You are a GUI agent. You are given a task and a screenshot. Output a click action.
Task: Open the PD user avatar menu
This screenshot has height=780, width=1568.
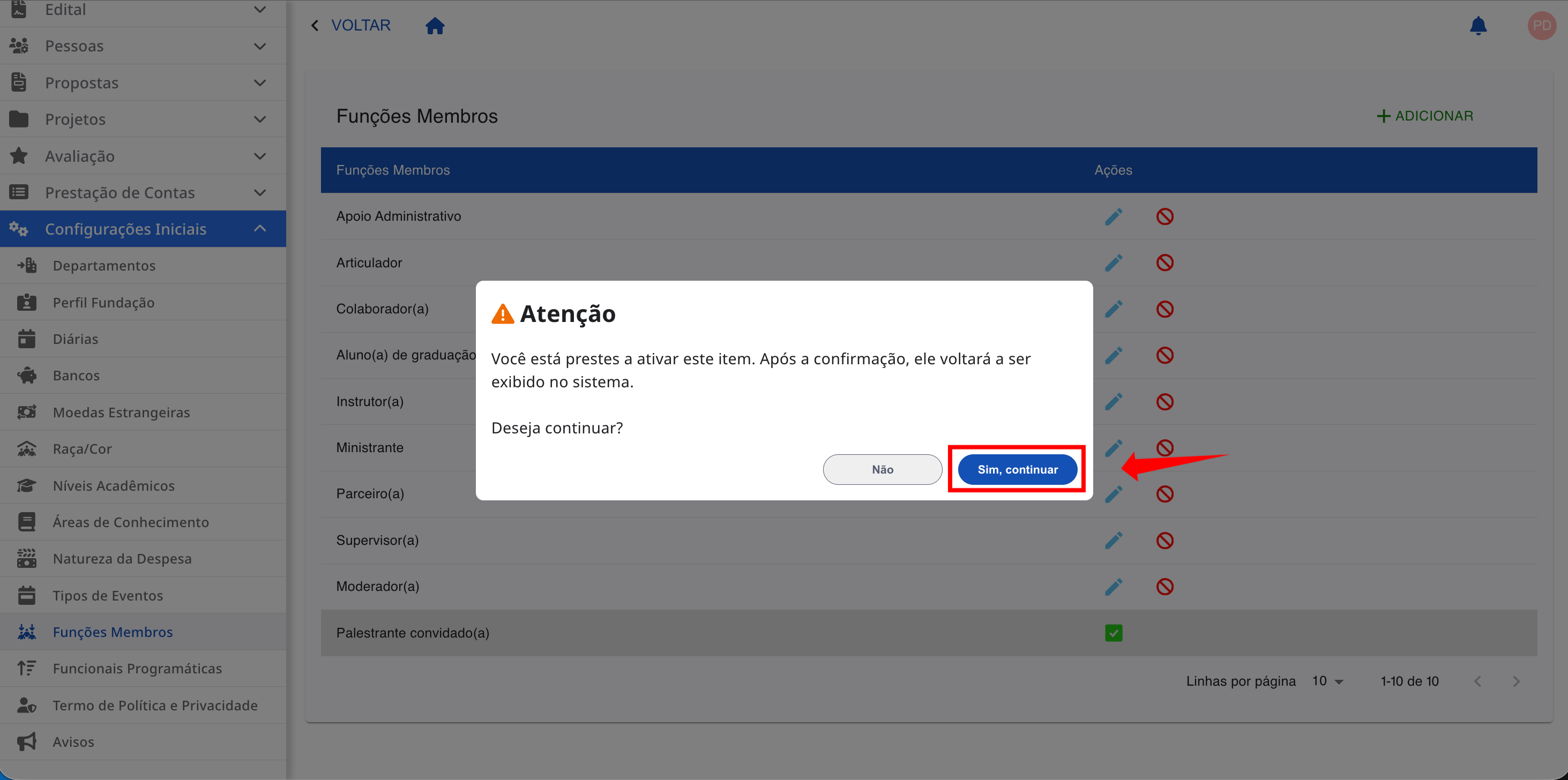point(1541,26)
